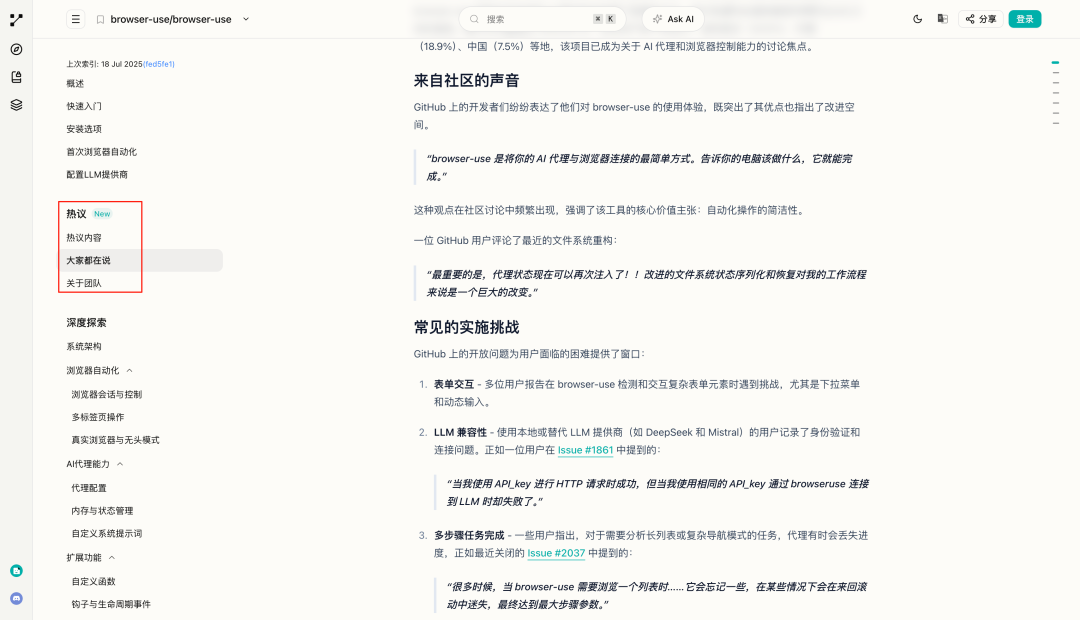Click the 分享 share icon
The image size is (1080, 620).
(x=980, y=18)
